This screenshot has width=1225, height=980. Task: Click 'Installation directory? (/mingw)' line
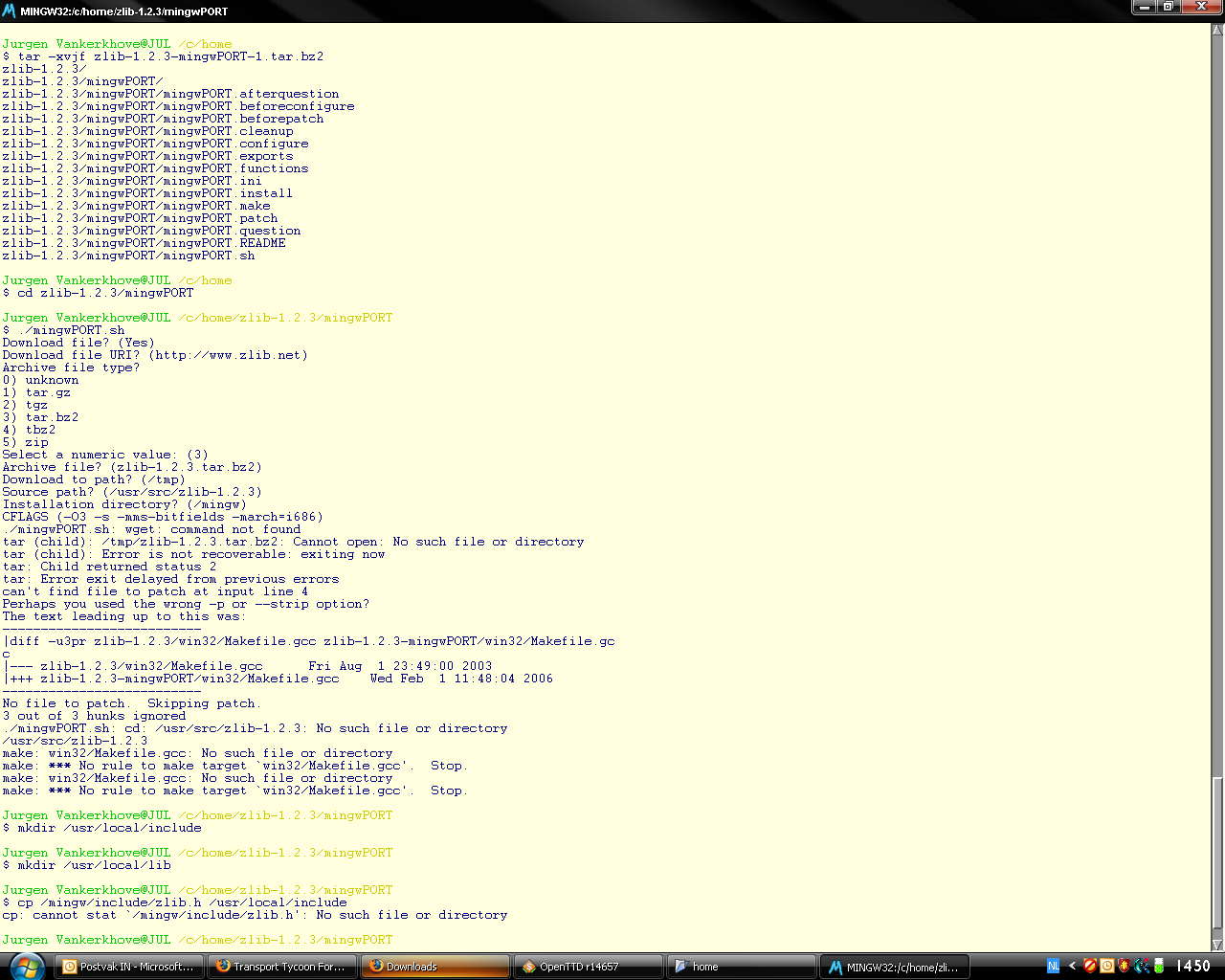pyautogui.click(x=124, y=504)
